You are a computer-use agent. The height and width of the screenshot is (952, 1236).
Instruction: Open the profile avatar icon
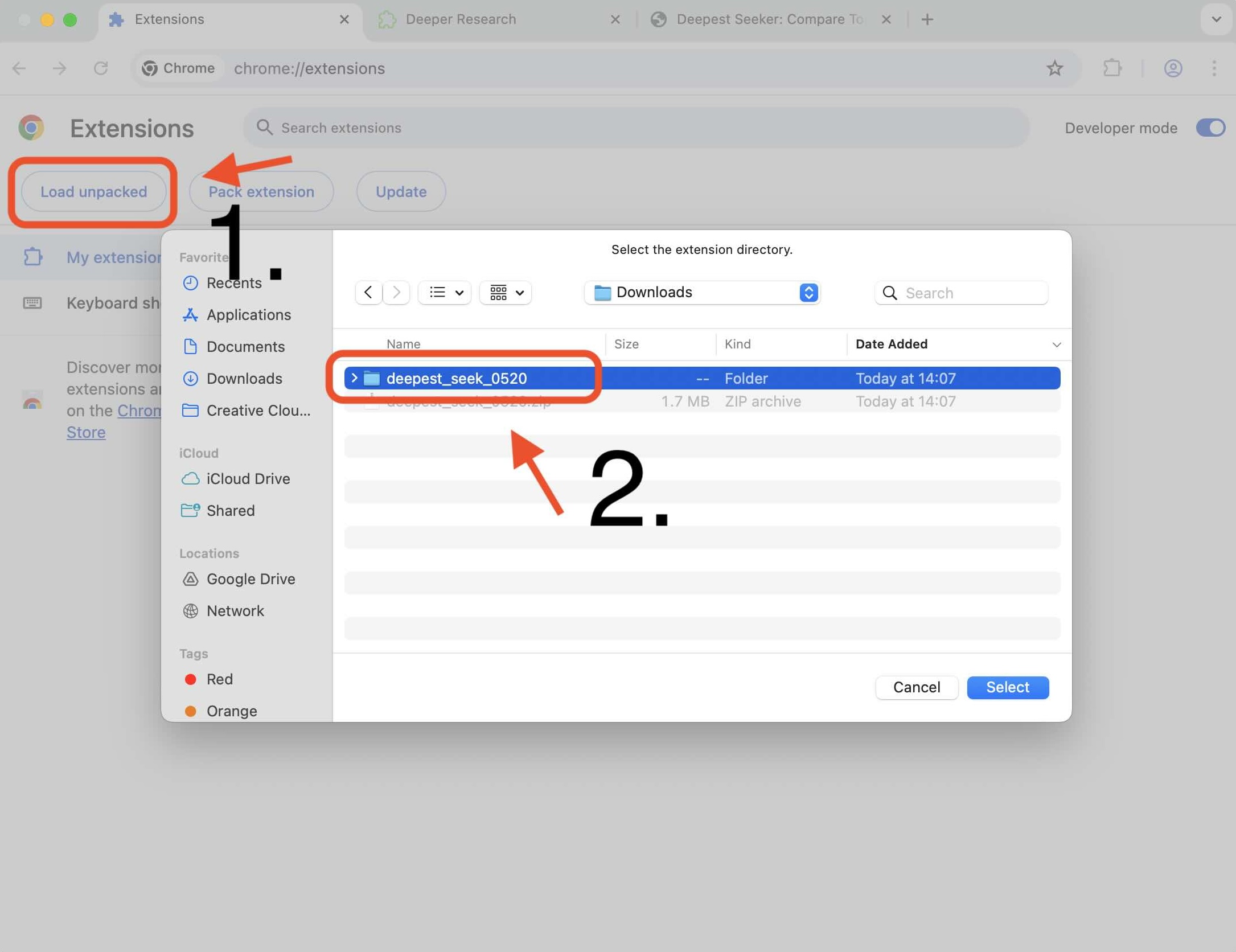coord(1173,68)
